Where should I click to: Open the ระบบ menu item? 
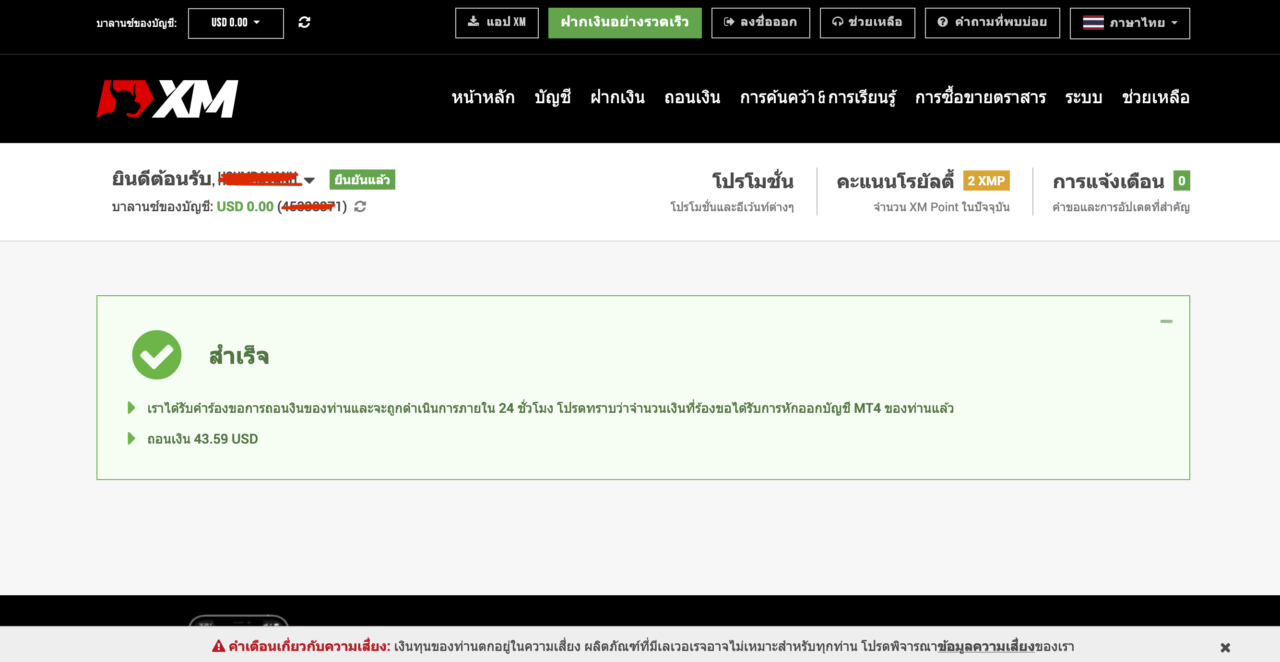tap(1083, 98)
